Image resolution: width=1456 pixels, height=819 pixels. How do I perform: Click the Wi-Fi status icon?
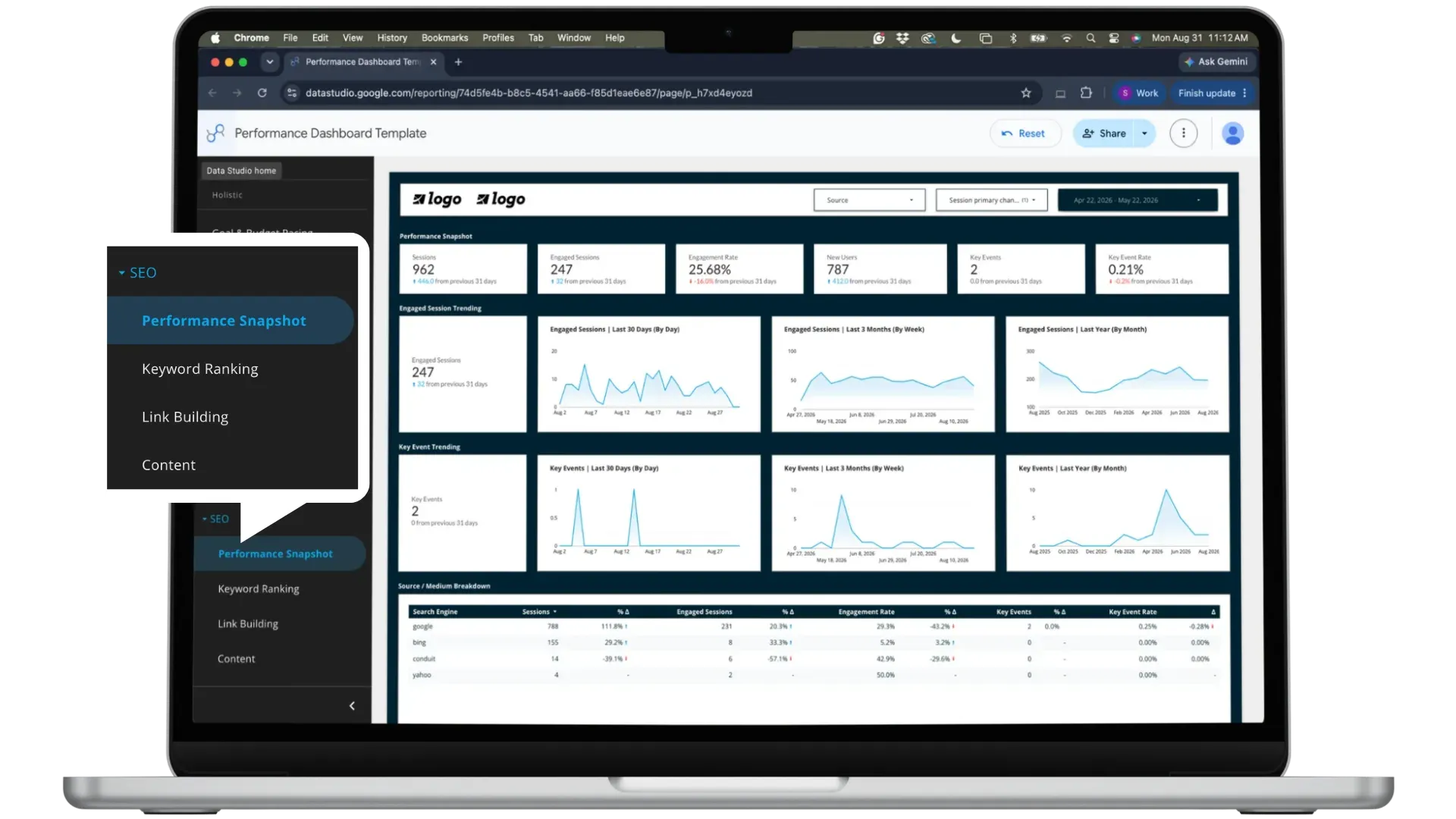[1066, 38]
